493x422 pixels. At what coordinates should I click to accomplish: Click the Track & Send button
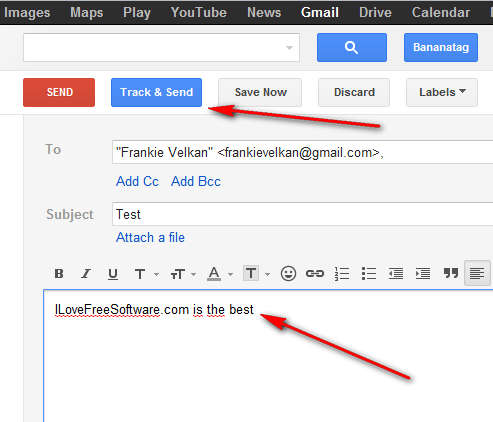click(x=156, y=92)
